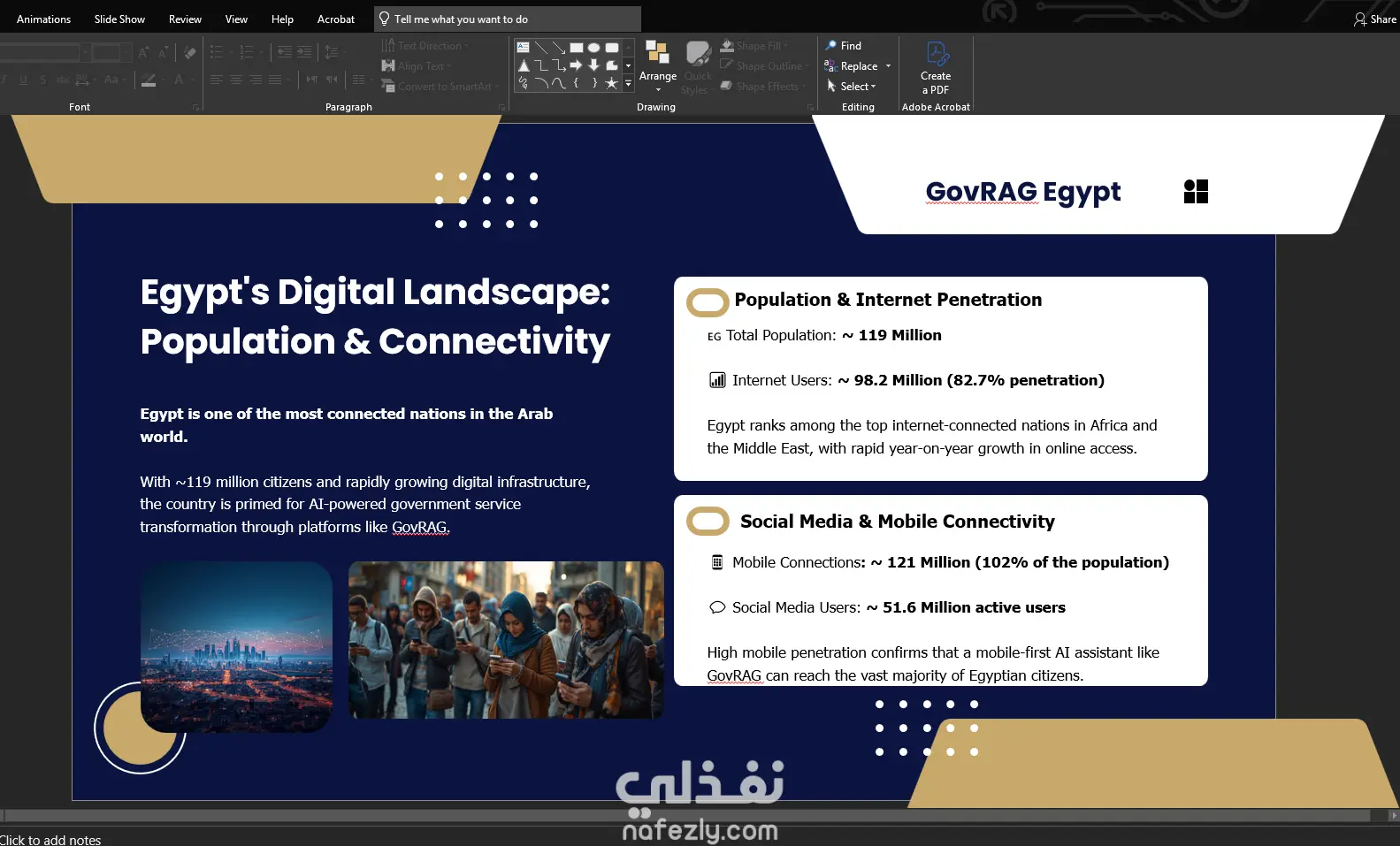Click the horizontal scrollbar below the slide
This screenshot has width=1400, height=846.
pos(686,815)
